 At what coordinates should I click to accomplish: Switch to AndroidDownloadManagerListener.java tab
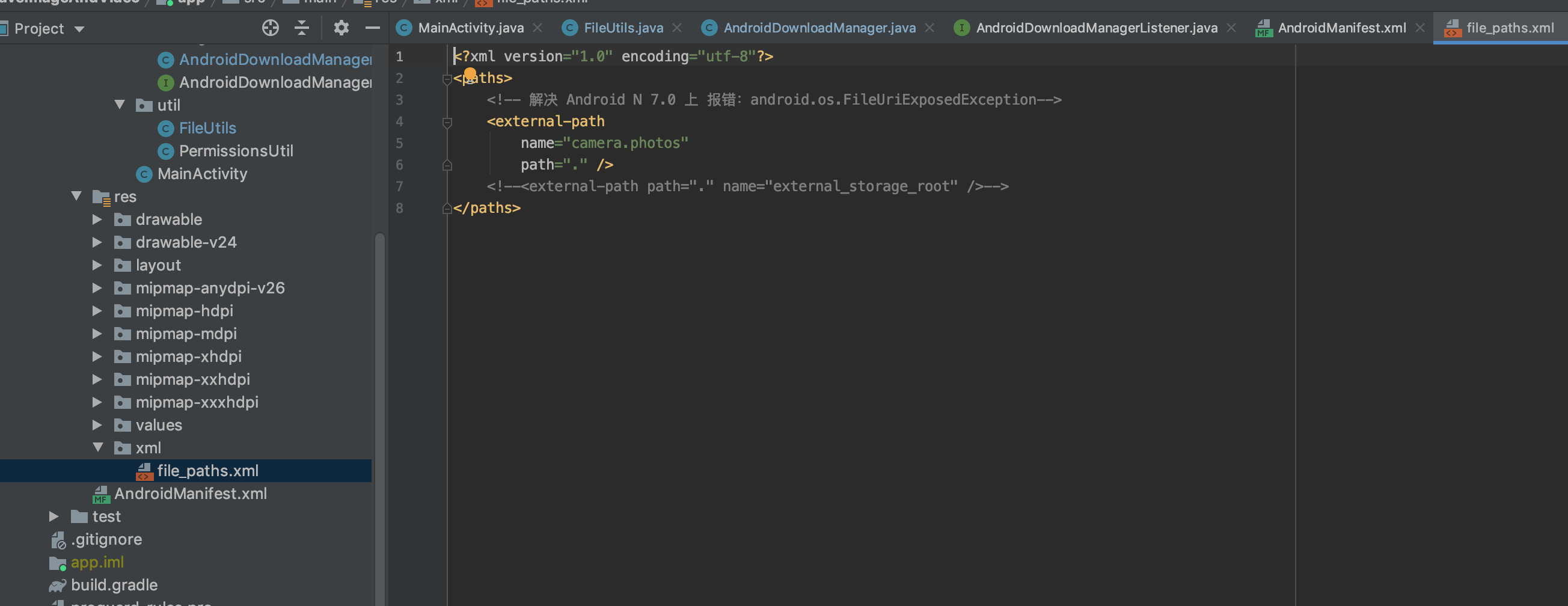tap(1096, 28)
